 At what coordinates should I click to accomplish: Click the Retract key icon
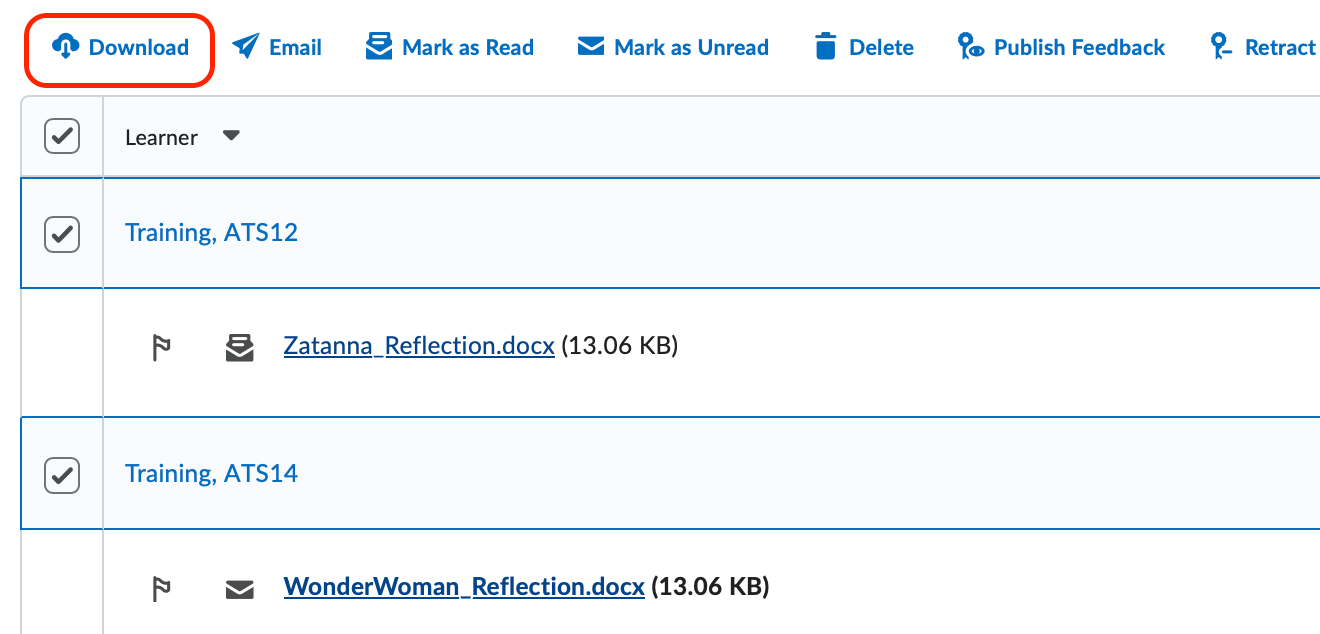(1219, 45)
